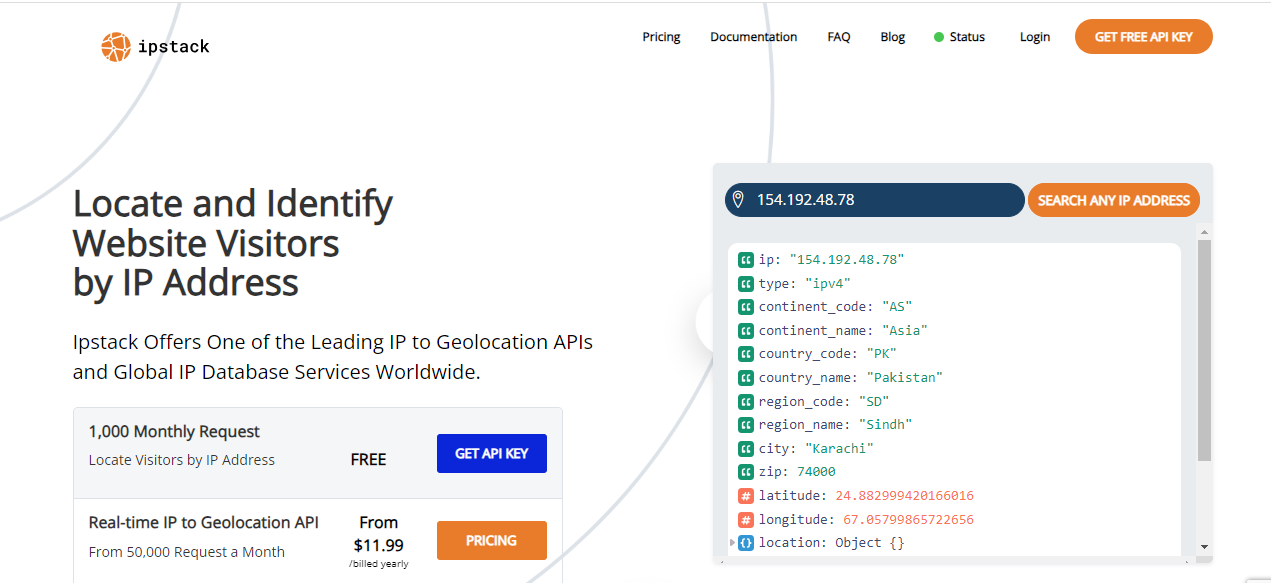Click string type icon beside type row
Screen dimensions: 1271x583
pyautogui.click(x=745, y=283)
